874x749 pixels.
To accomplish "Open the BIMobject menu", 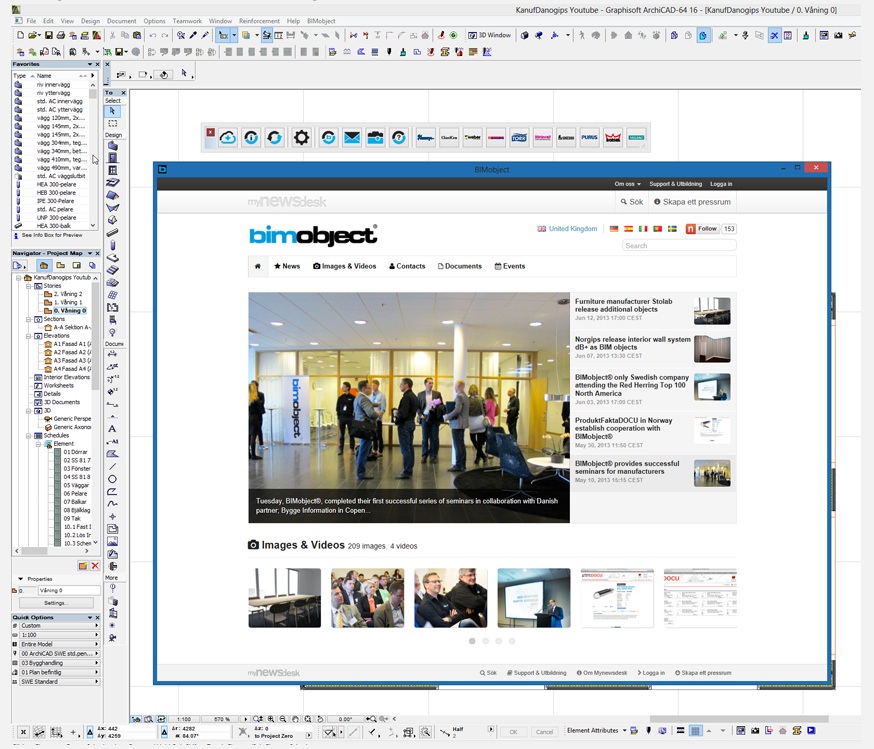I will point(321,21).
